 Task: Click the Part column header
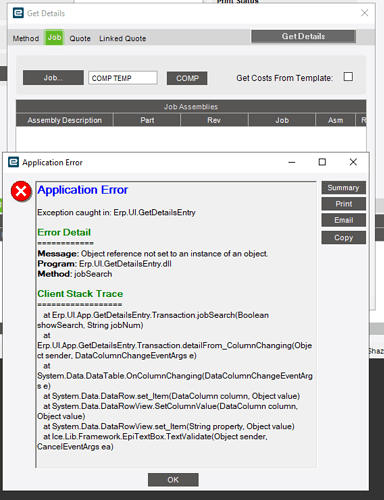(x=147, y=120)
